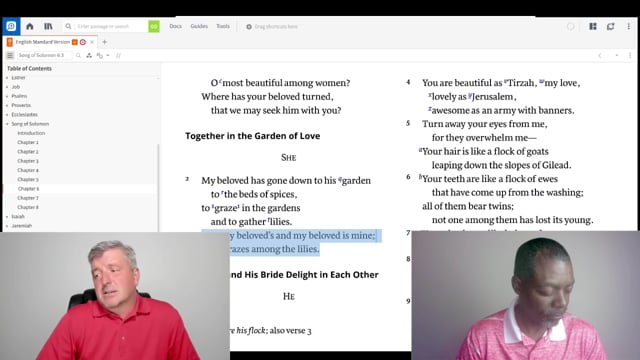Open the visual filters icon
This screenshot has height=360, width=640.
[x=89, y=56]
